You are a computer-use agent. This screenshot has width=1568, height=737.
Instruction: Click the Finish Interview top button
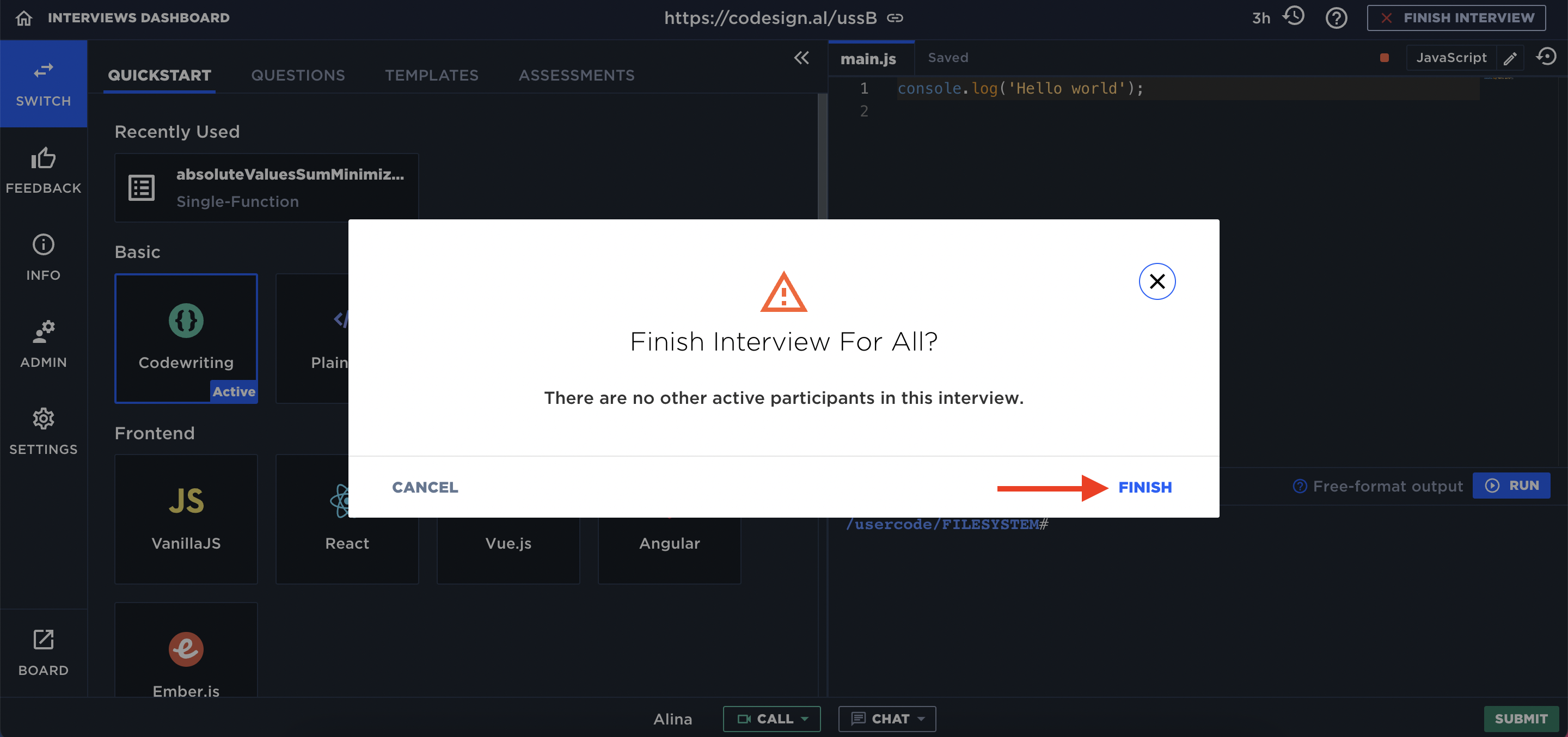(1456, 19)
